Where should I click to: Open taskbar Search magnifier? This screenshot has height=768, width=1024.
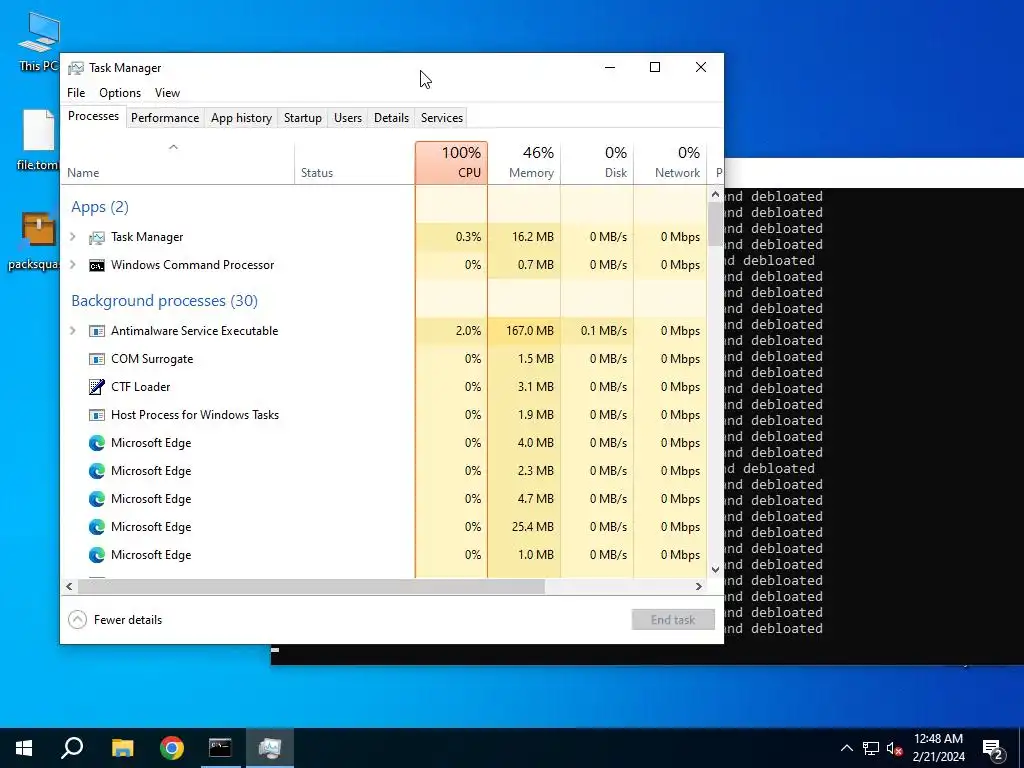tap(72, 748)
